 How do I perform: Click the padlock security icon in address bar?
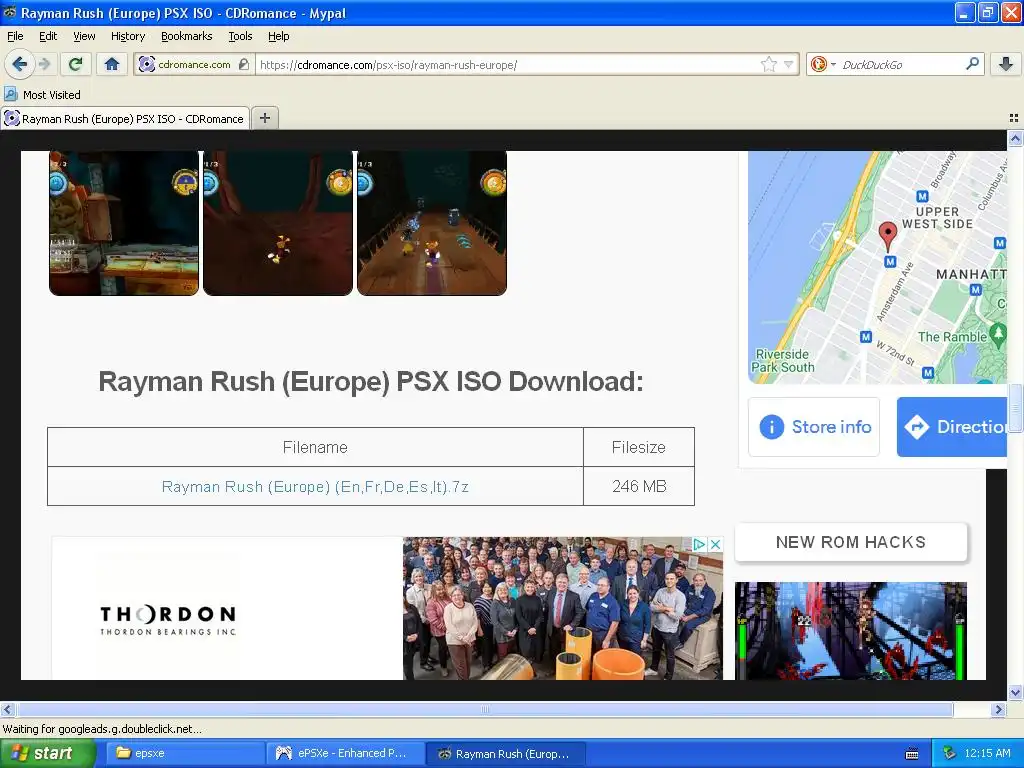[x=244, y=64]
